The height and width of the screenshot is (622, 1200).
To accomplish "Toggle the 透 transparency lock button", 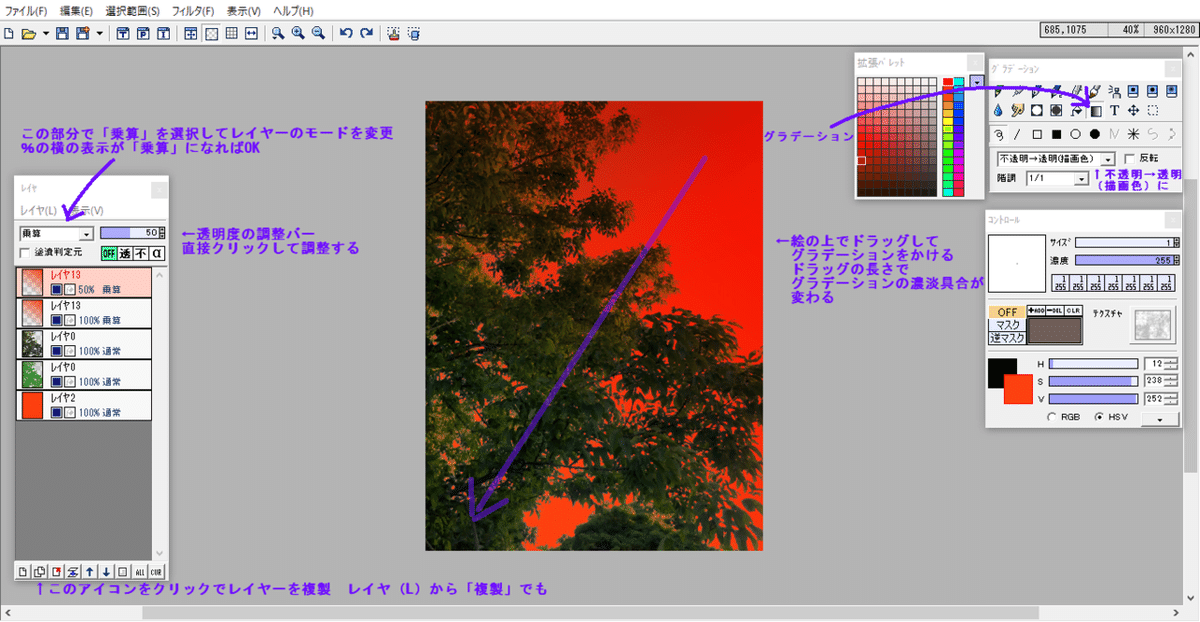I will 125,253.
